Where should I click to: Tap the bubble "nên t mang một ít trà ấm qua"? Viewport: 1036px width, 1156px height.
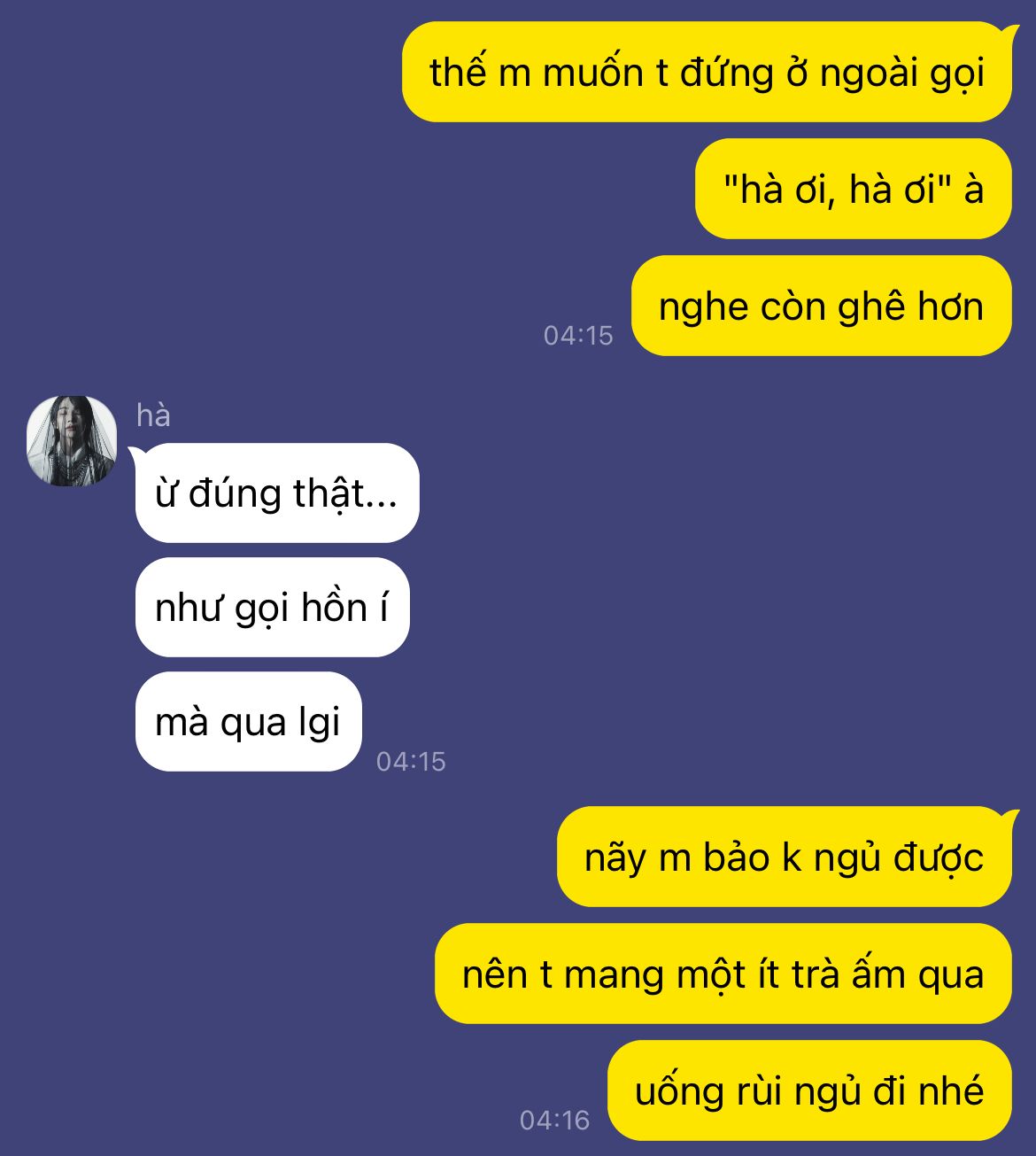click(723, 974)
